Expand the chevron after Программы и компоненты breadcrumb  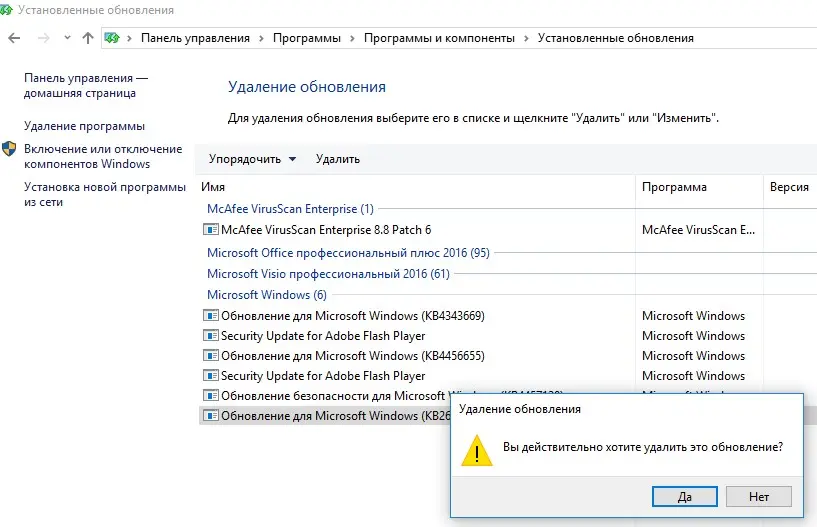click(526, 38)
